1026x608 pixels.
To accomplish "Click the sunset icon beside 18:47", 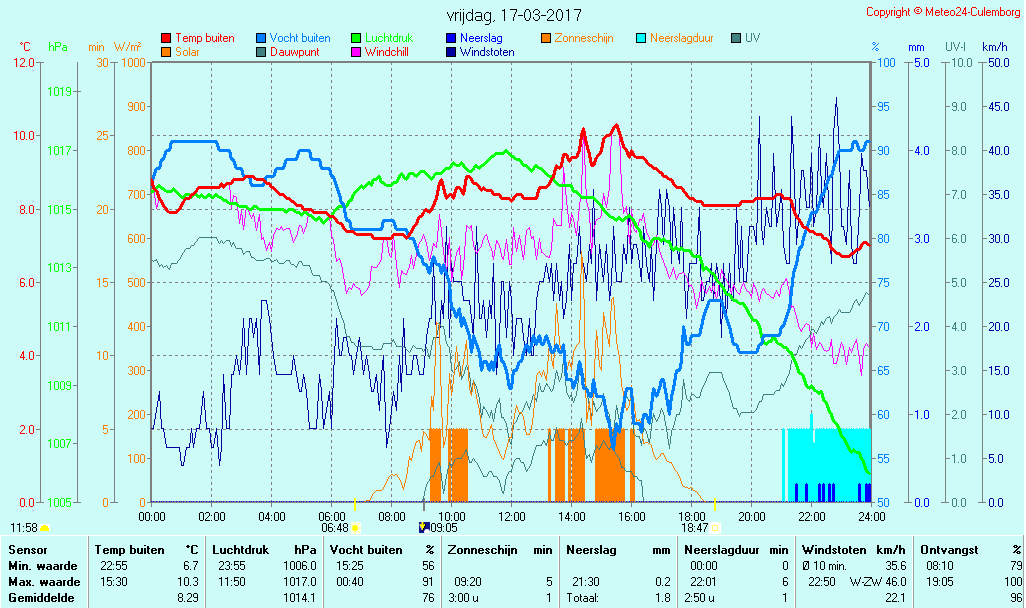I will (715, 528).
